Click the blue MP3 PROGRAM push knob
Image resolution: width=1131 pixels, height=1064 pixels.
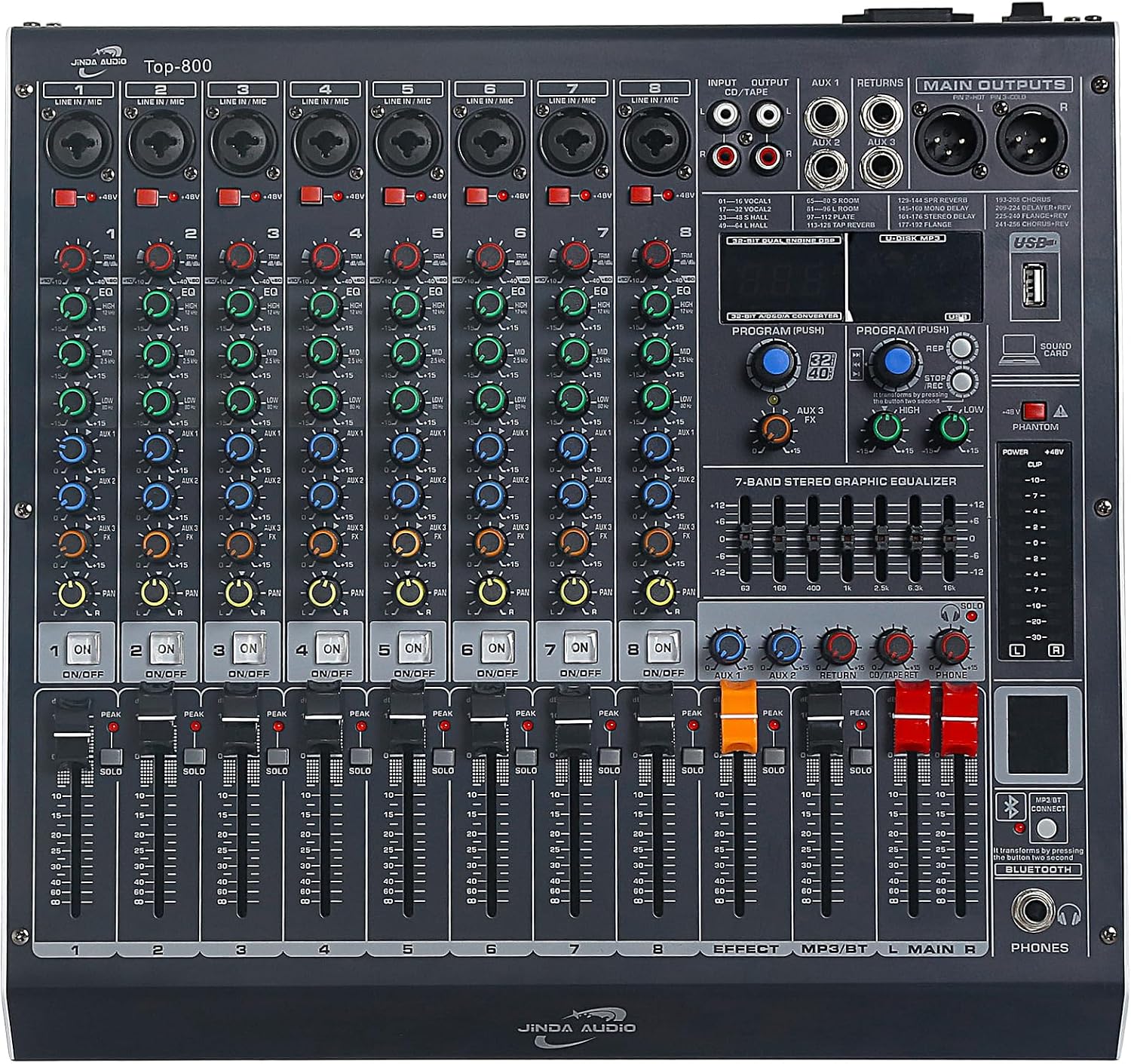[x=897, y=362]
